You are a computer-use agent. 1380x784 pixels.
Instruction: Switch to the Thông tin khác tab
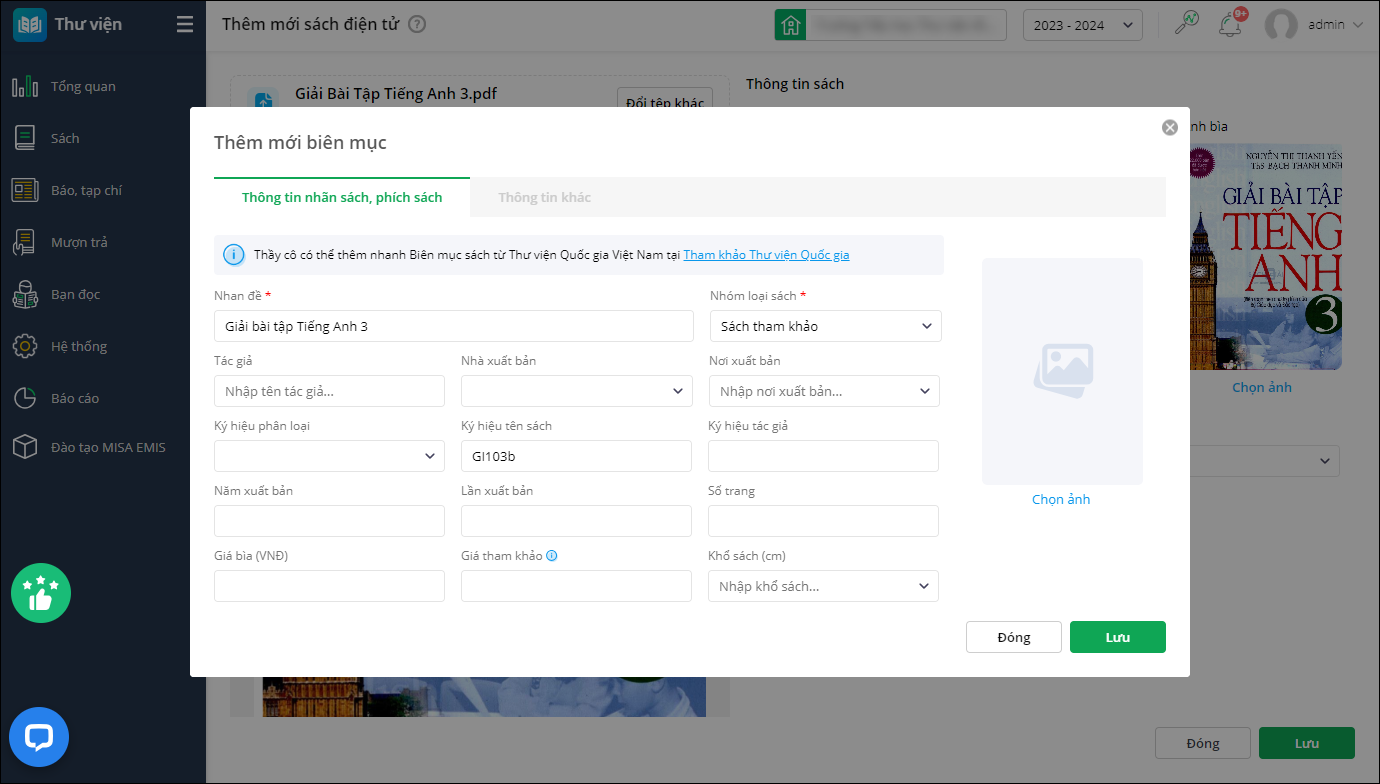tap(545, 198)
